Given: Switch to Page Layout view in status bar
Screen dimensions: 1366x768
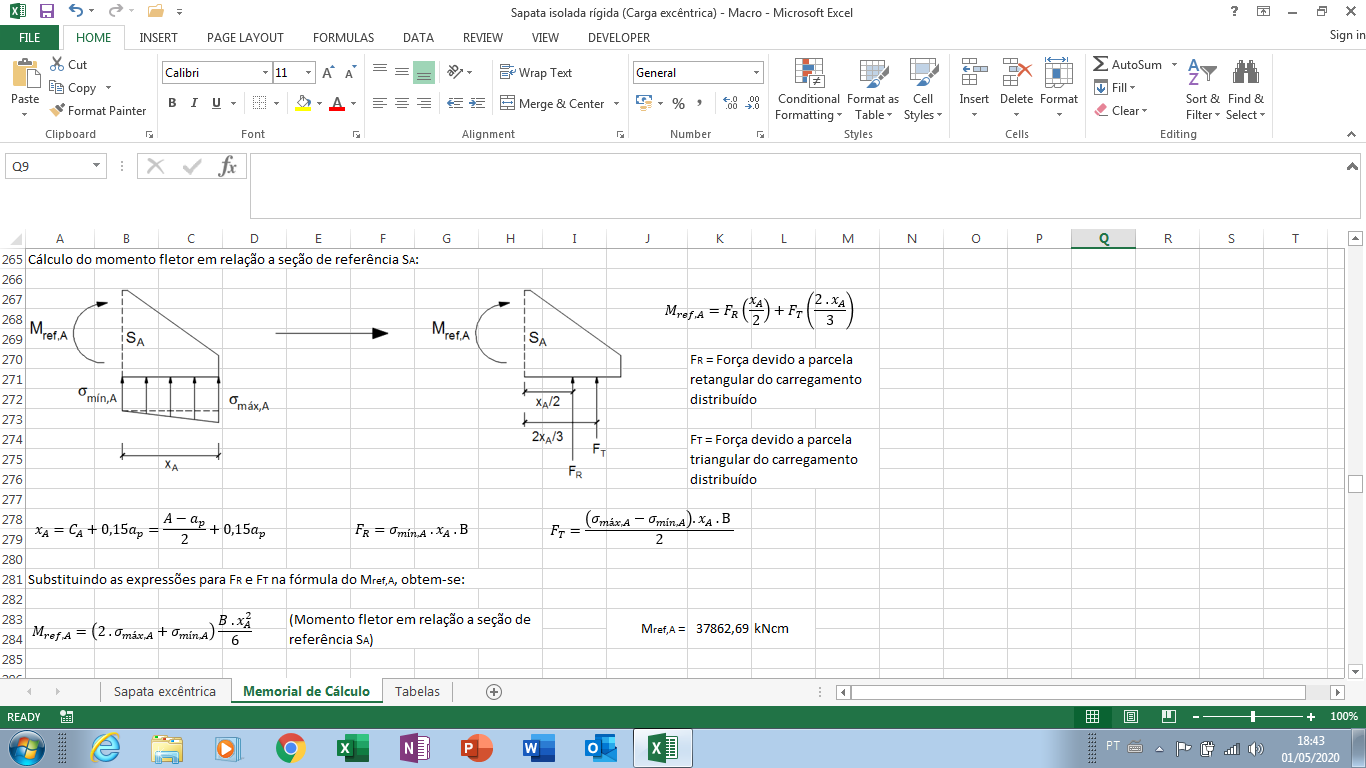Looking at the screenshot, I should pyautogui.click(x=1130, y=717).
